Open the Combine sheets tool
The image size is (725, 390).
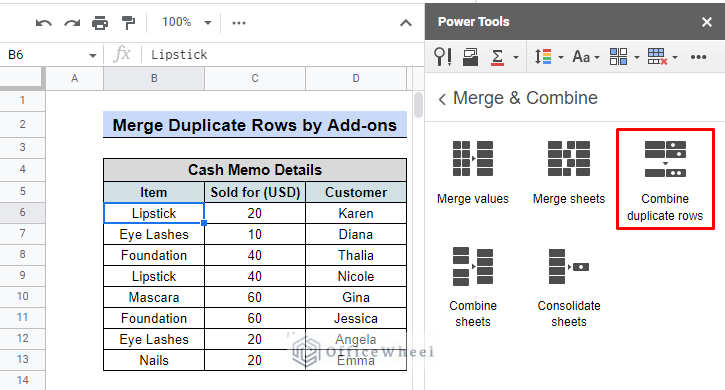coord(473,287)
